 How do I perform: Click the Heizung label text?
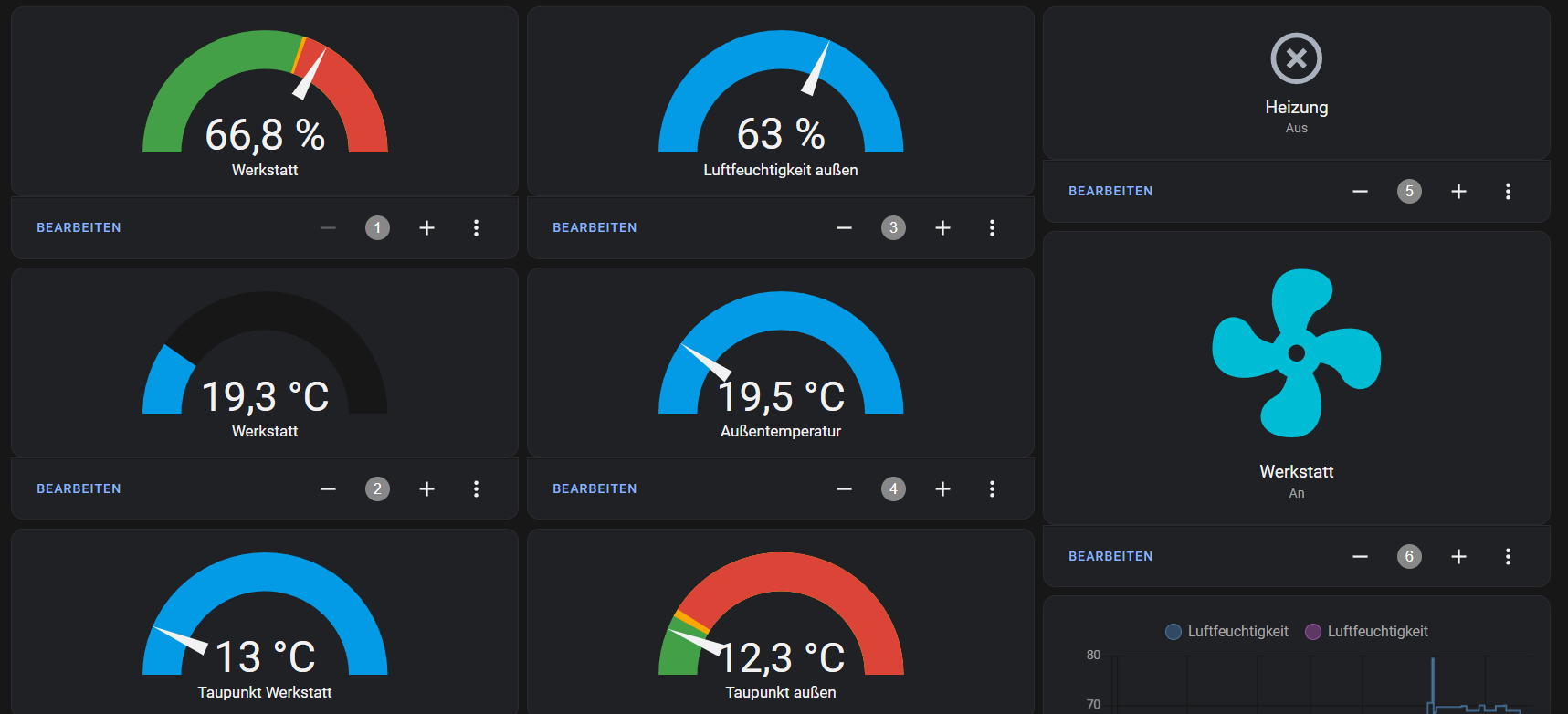point(1297,107)
